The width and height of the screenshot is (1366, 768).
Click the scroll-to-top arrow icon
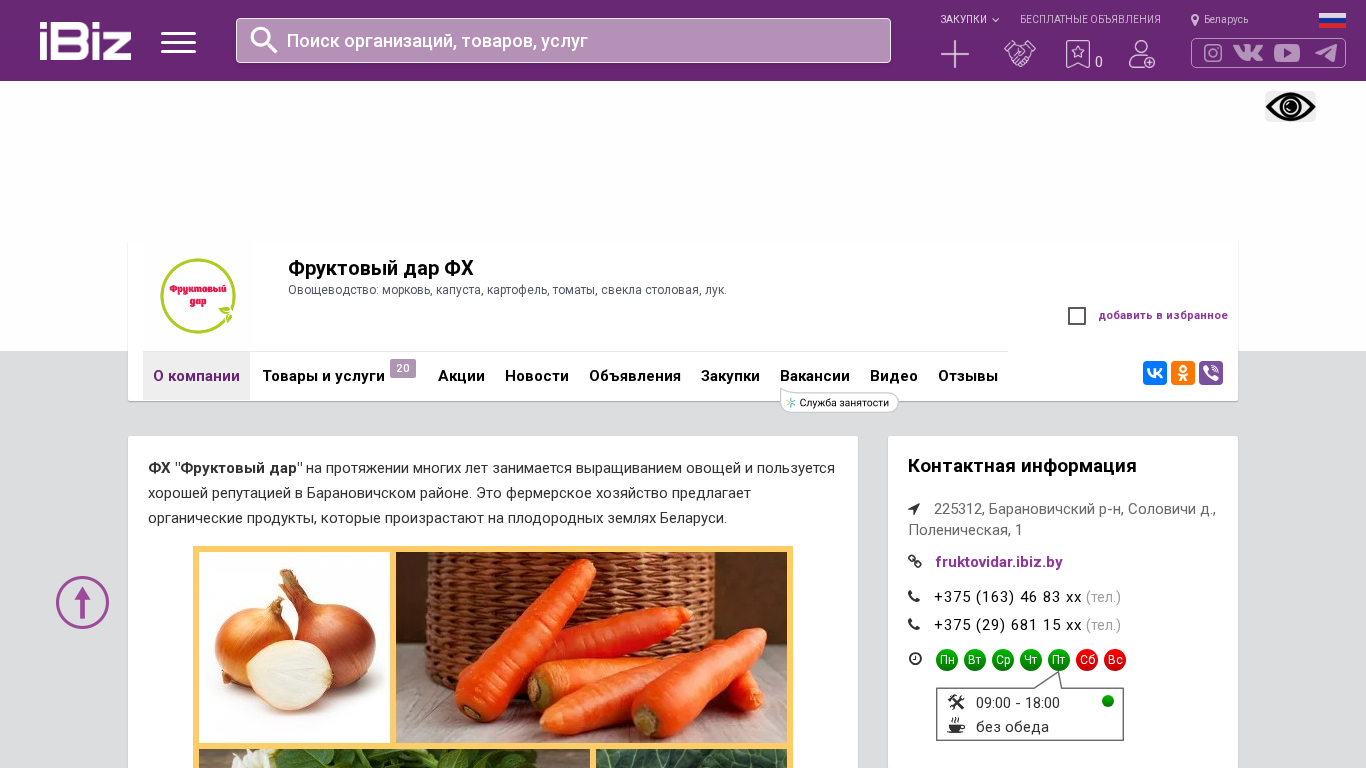(x=82, y=602)
